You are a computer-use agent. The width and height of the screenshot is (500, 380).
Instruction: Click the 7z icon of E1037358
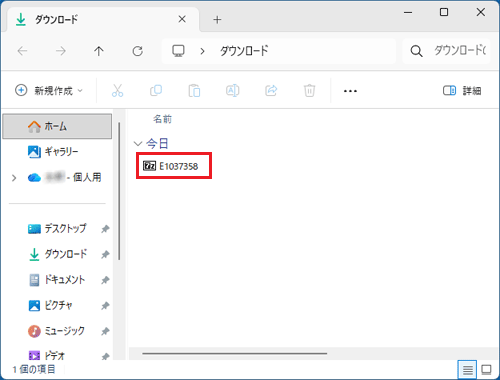149,166
